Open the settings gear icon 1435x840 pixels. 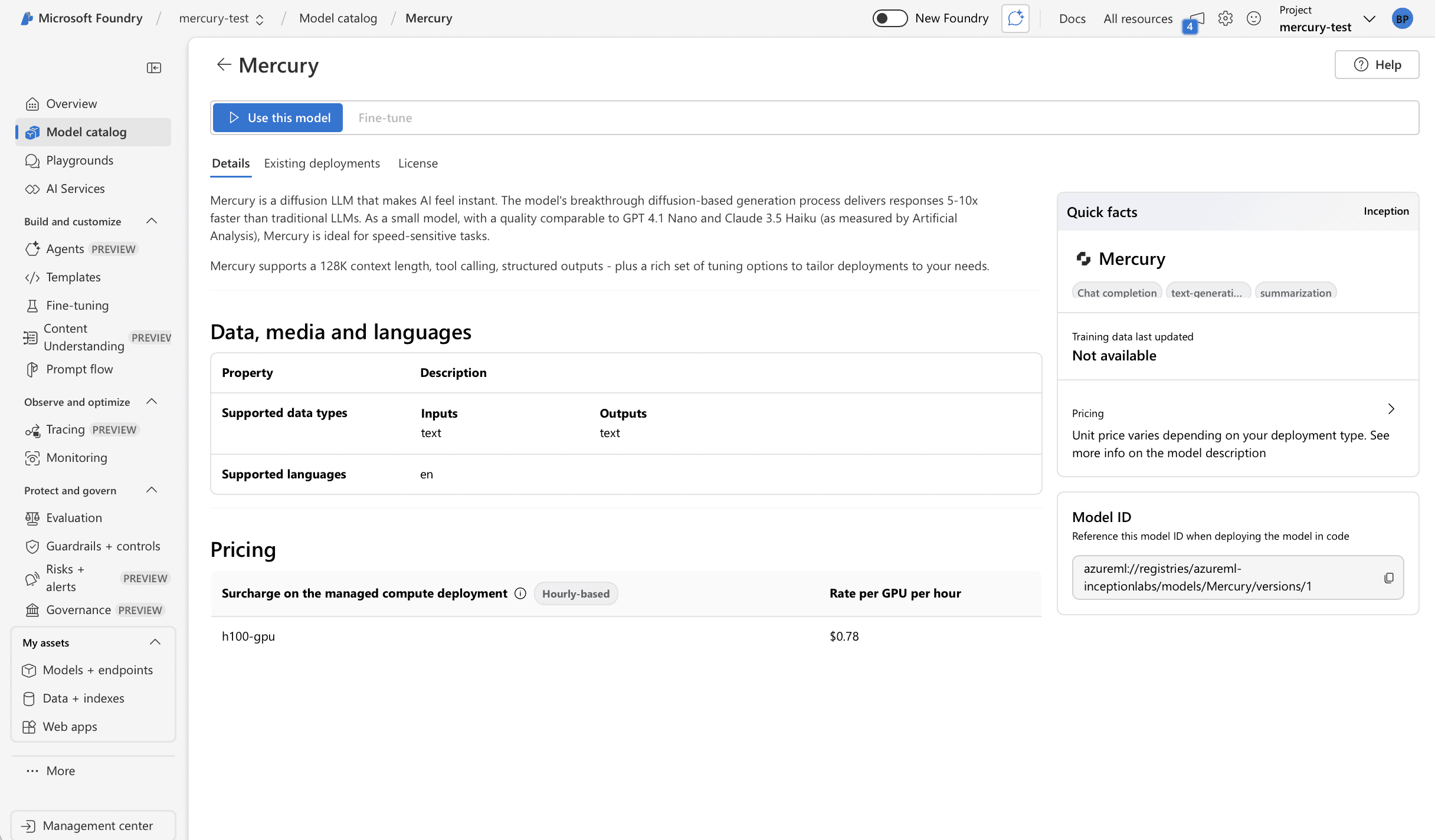1225,18
